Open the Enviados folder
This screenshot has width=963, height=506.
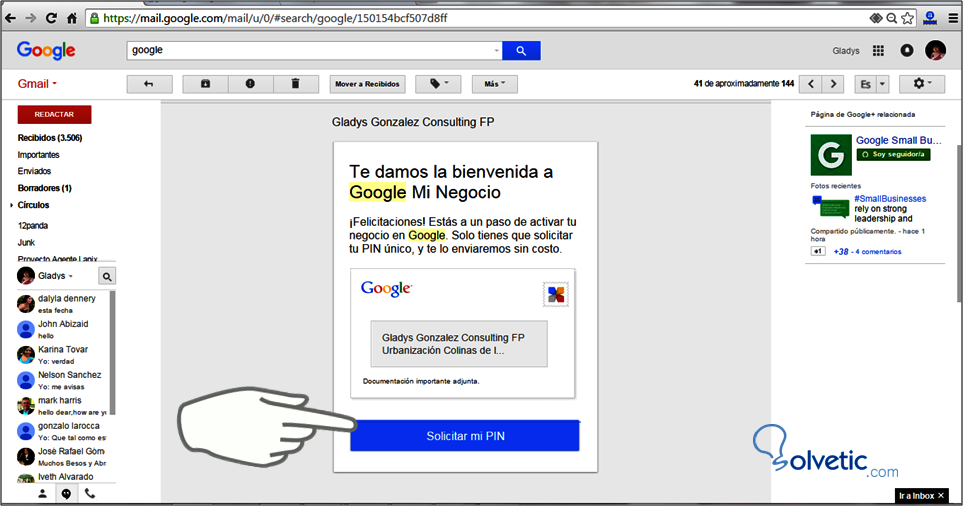34,171
